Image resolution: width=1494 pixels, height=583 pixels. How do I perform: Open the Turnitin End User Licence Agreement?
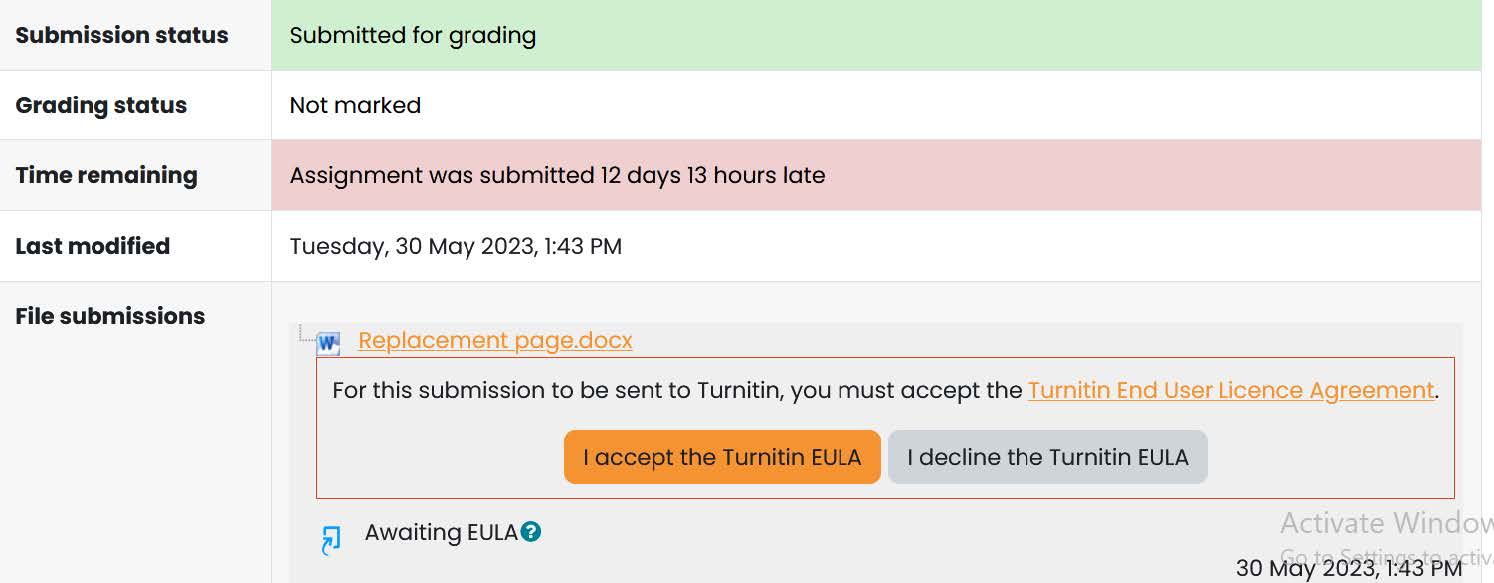1229,390
